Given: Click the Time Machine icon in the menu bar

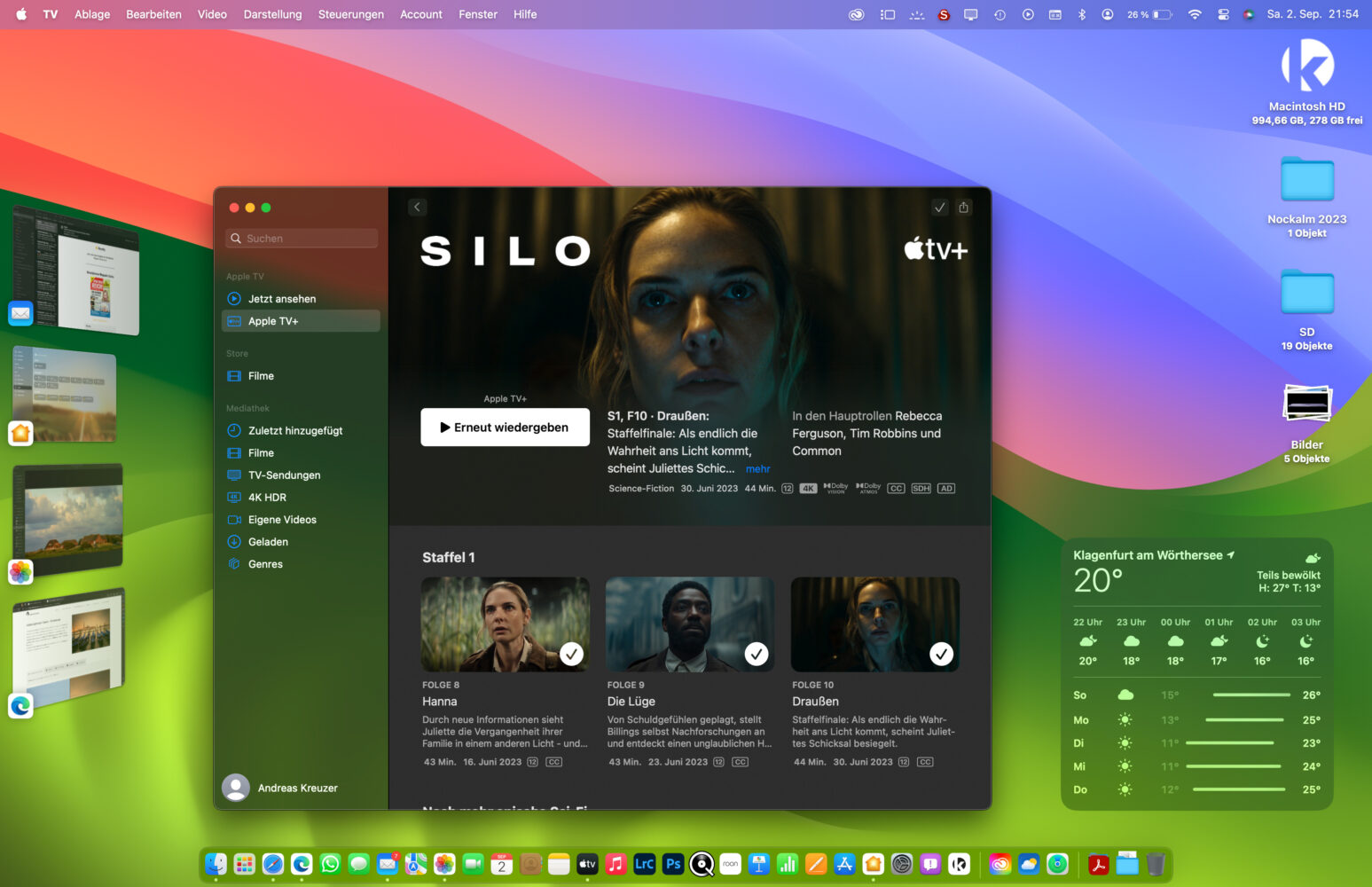Looking at the screenshot, I should [x=1000, y=14].
